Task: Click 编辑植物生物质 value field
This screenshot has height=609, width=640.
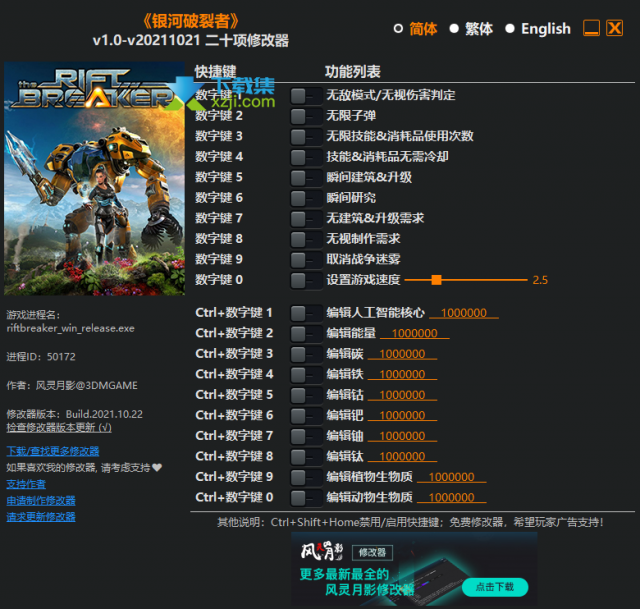Action: (x=451, y=477)
